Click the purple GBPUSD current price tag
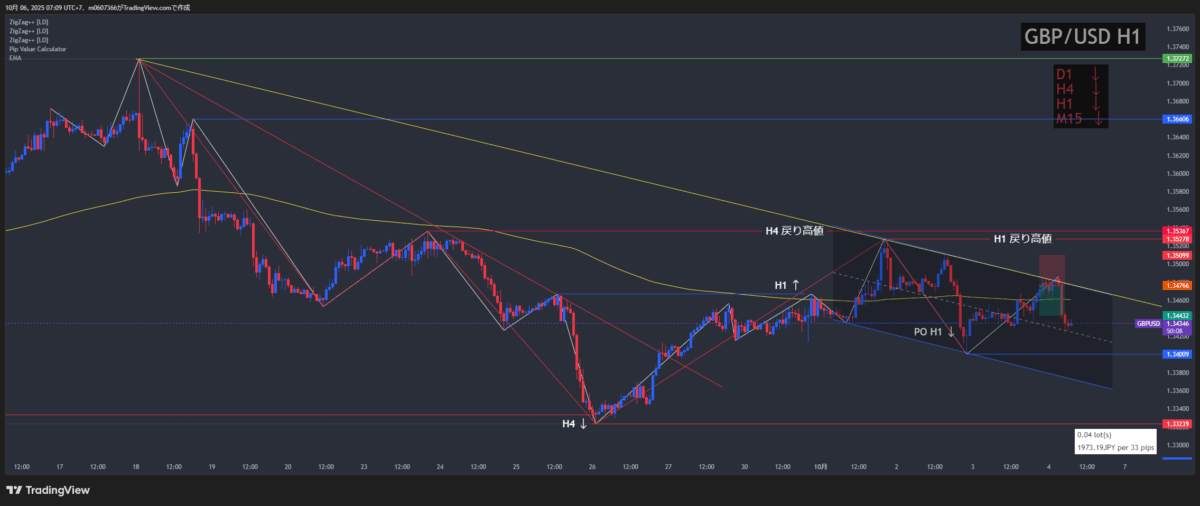Image resolution: width=1200 pixels, height=506 pixels. 1148,324
